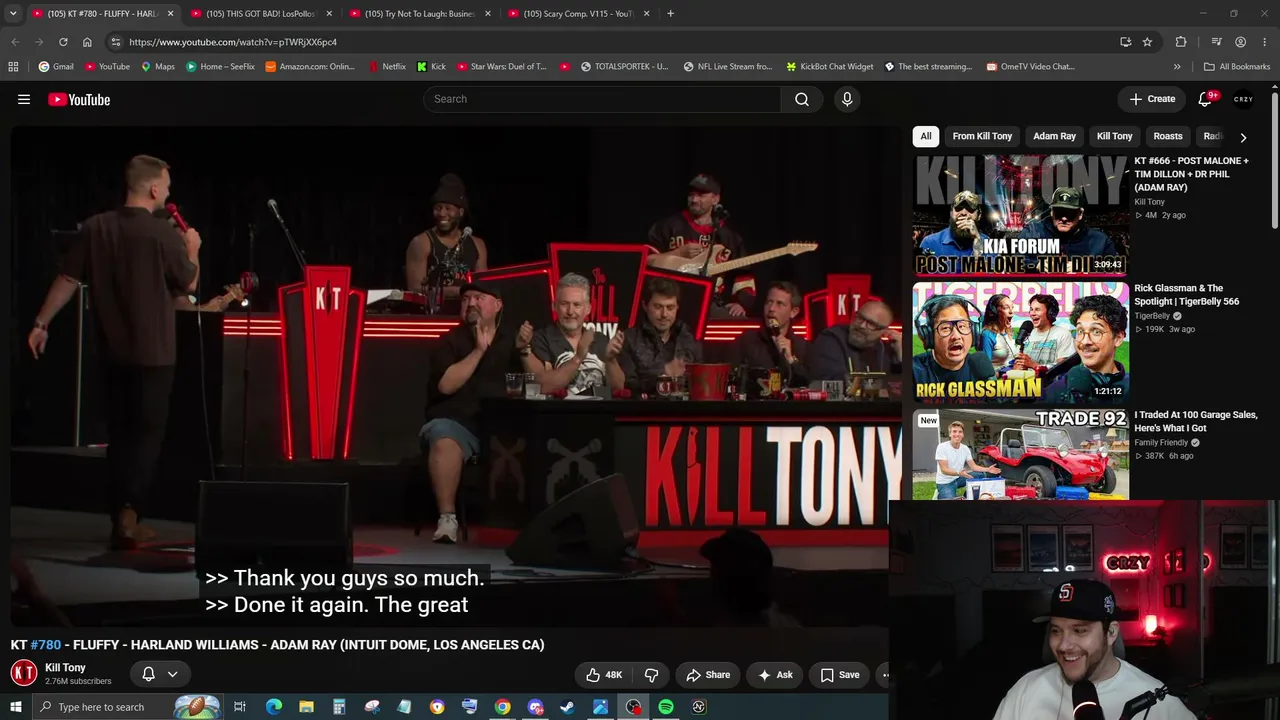Select the All filter chip
This screenshot has height=720, width=1280.
(x=926, y=136)
